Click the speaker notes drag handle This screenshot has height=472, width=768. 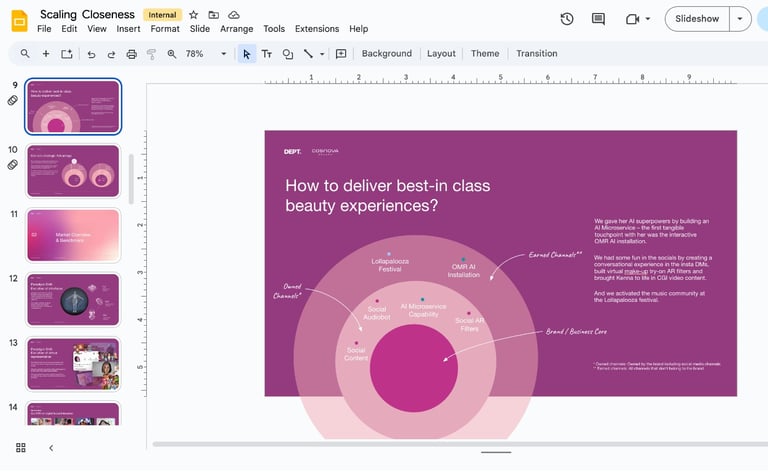[496, 452]
